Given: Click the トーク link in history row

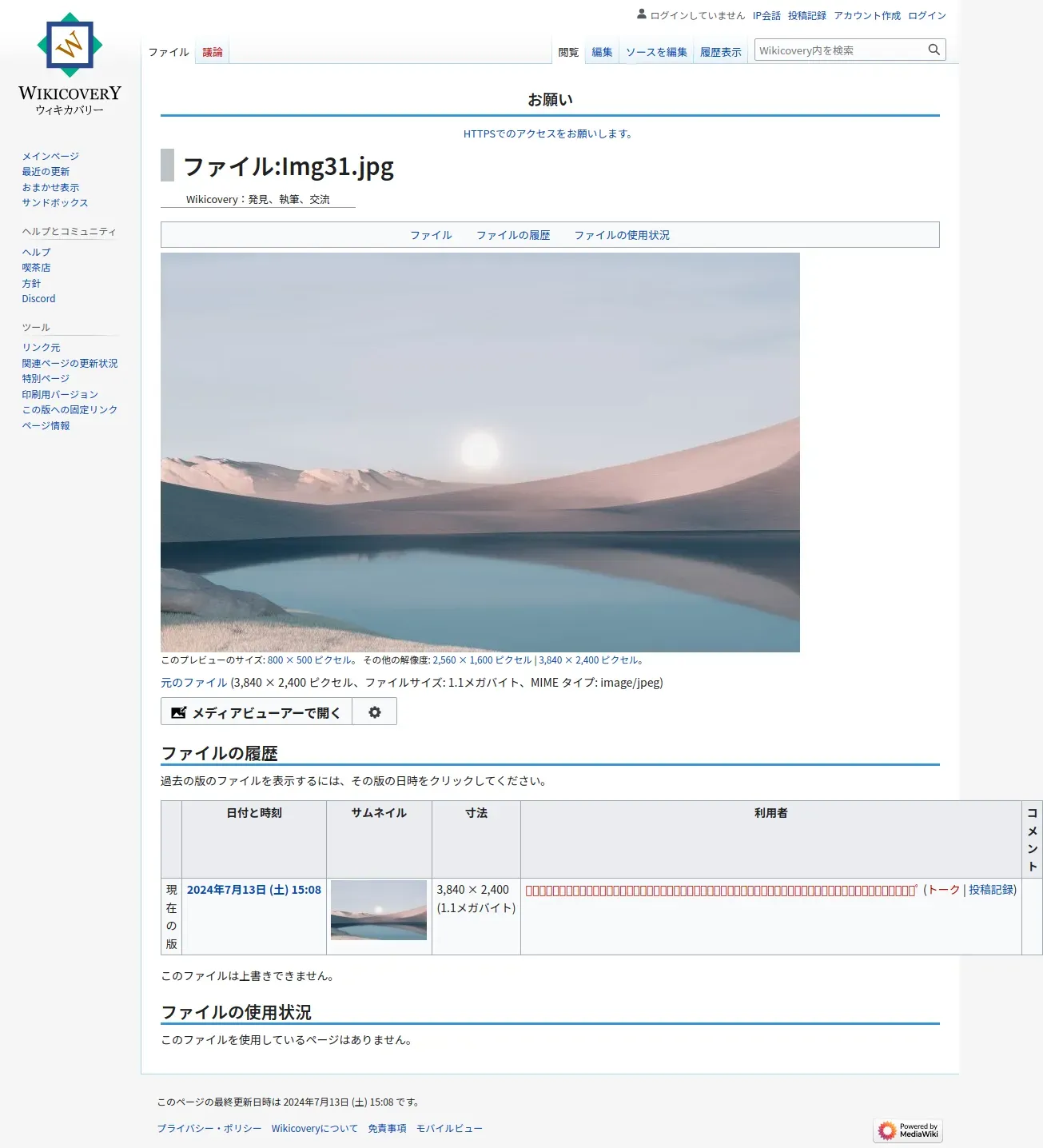Looking at the screenshot, I should tap(944, 890).
